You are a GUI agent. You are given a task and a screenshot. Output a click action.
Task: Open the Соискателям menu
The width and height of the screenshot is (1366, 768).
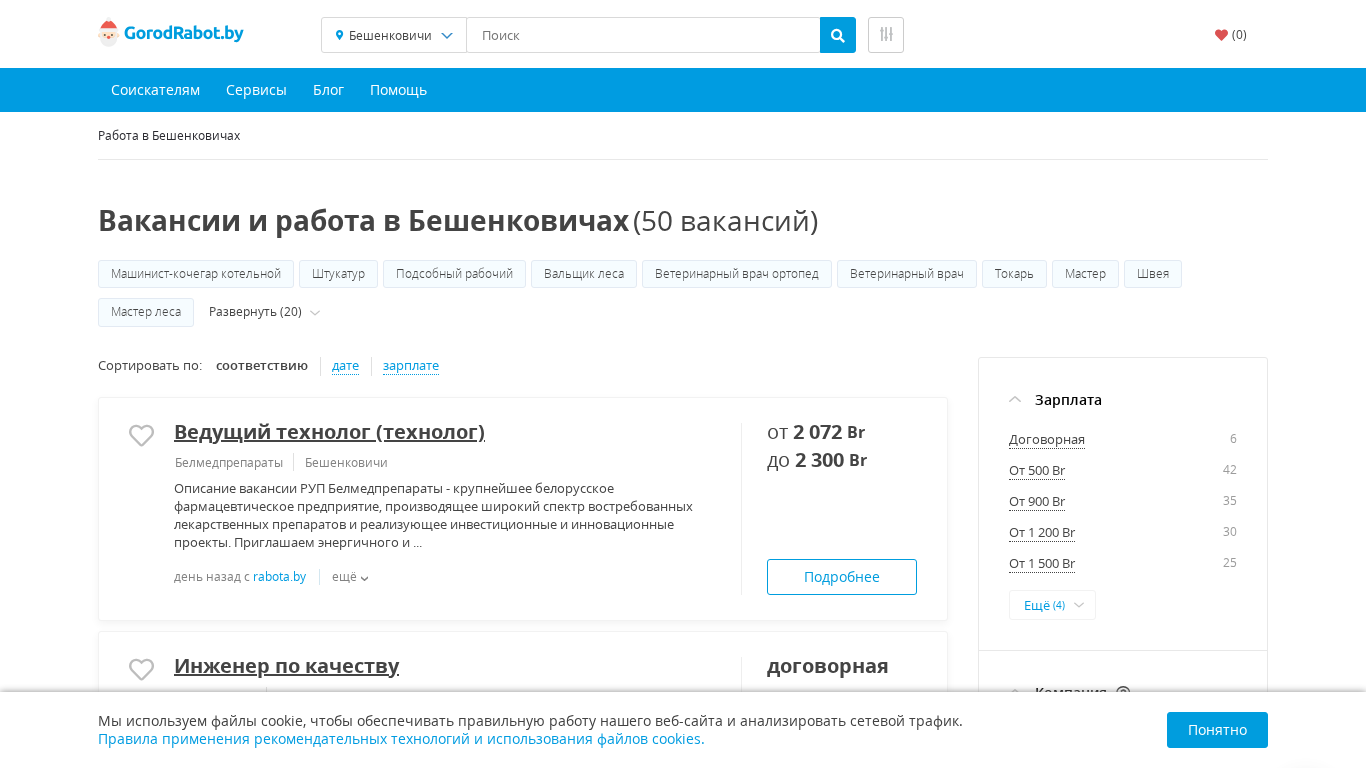point(155,90)
